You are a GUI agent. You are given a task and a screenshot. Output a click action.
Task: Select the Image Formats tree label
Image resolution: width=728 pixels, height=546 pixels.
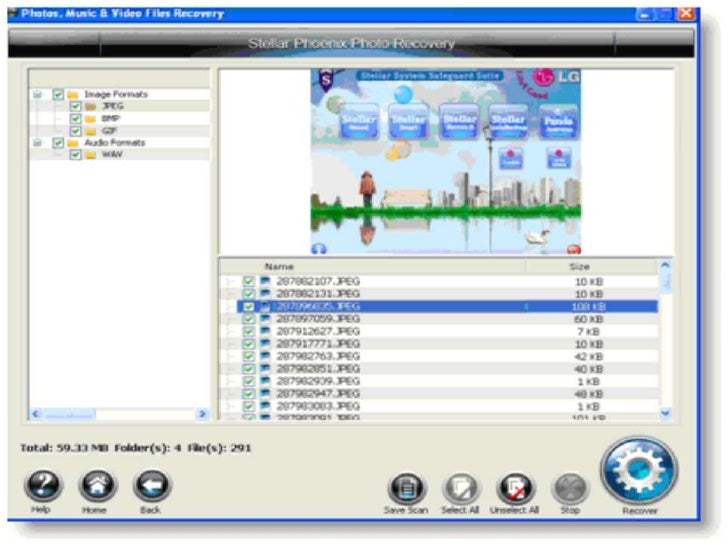116,94
